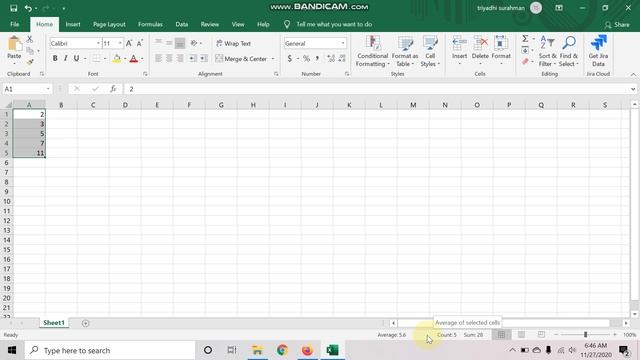
Task: Switch to the Insert ribbon tab
Action: click(73, 24)
